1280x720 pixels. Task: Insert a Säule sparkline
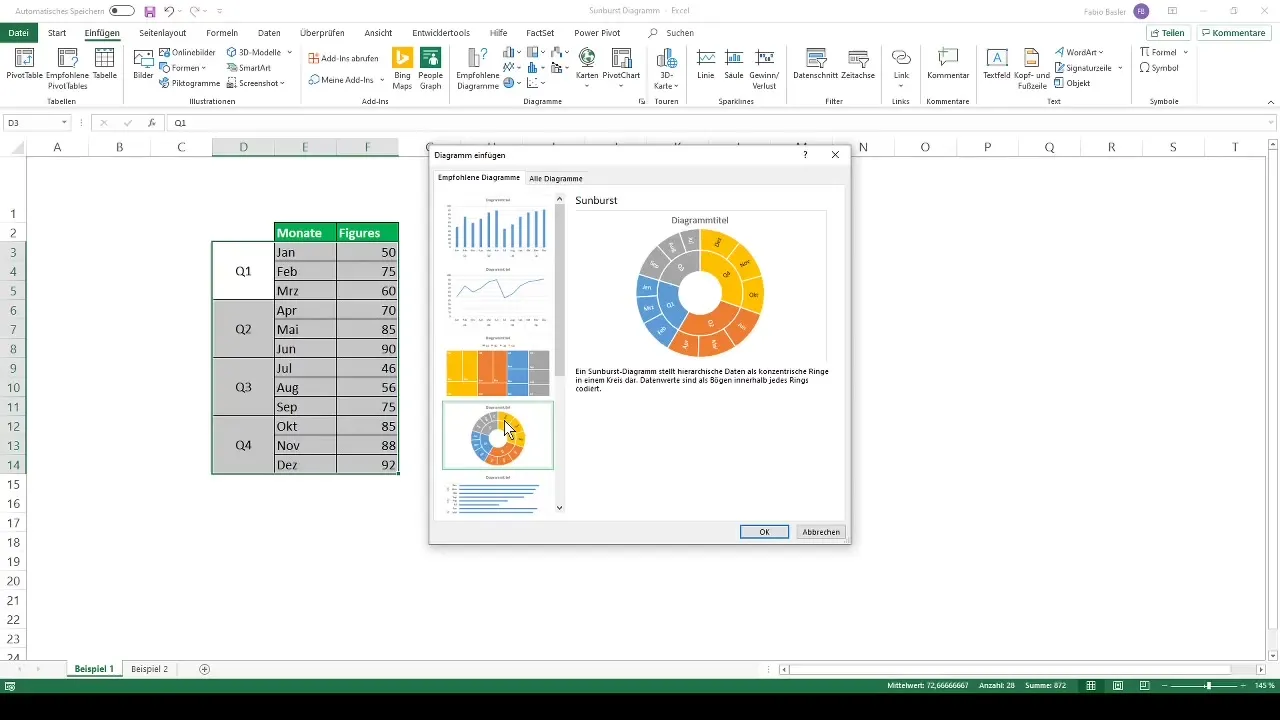(734, 64)
